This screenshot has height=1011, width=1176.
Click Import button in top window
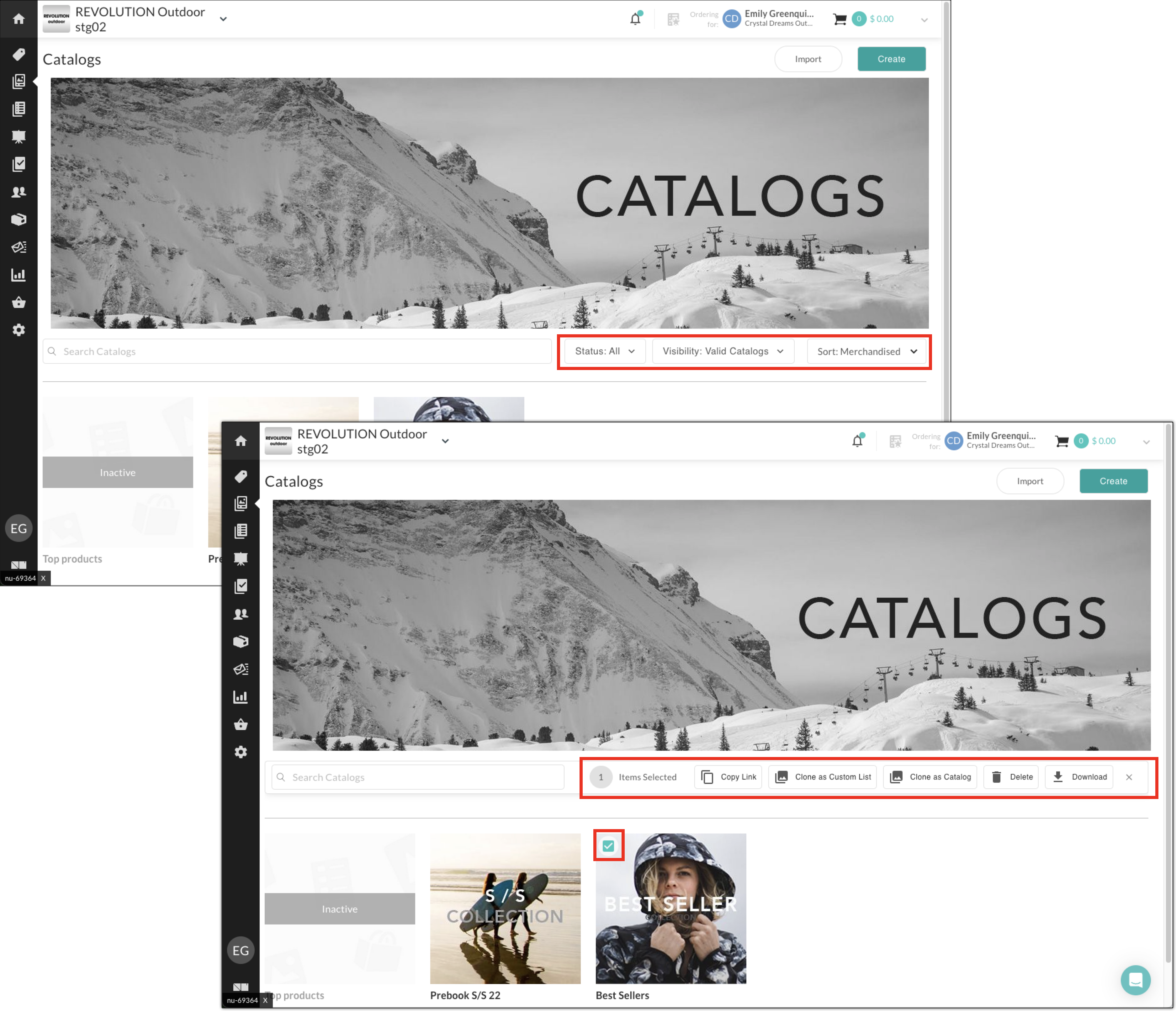pos(808,59)
